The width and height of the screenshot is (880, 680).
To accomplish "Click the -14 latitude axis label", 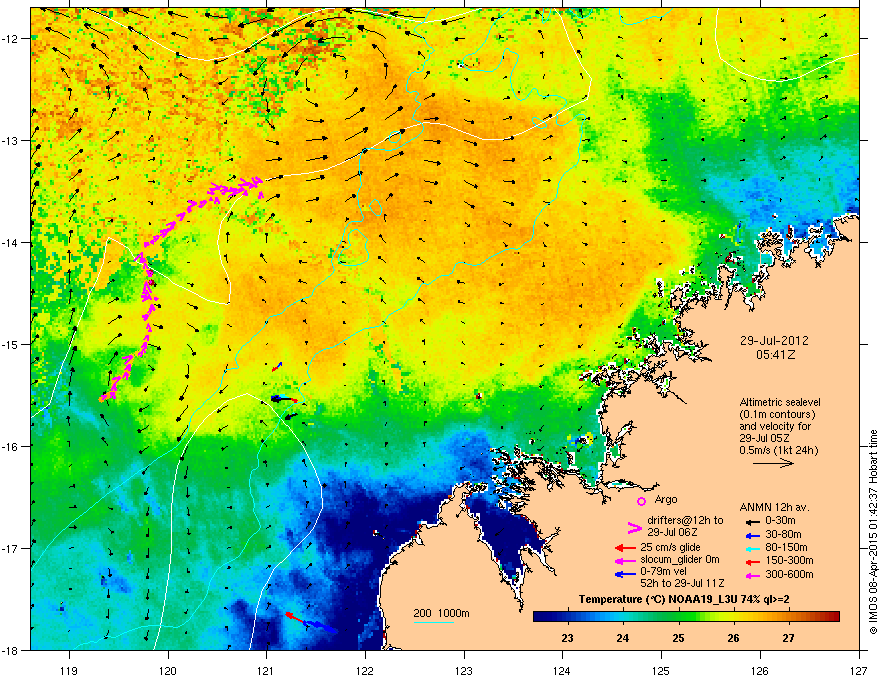I will [11, 242].
